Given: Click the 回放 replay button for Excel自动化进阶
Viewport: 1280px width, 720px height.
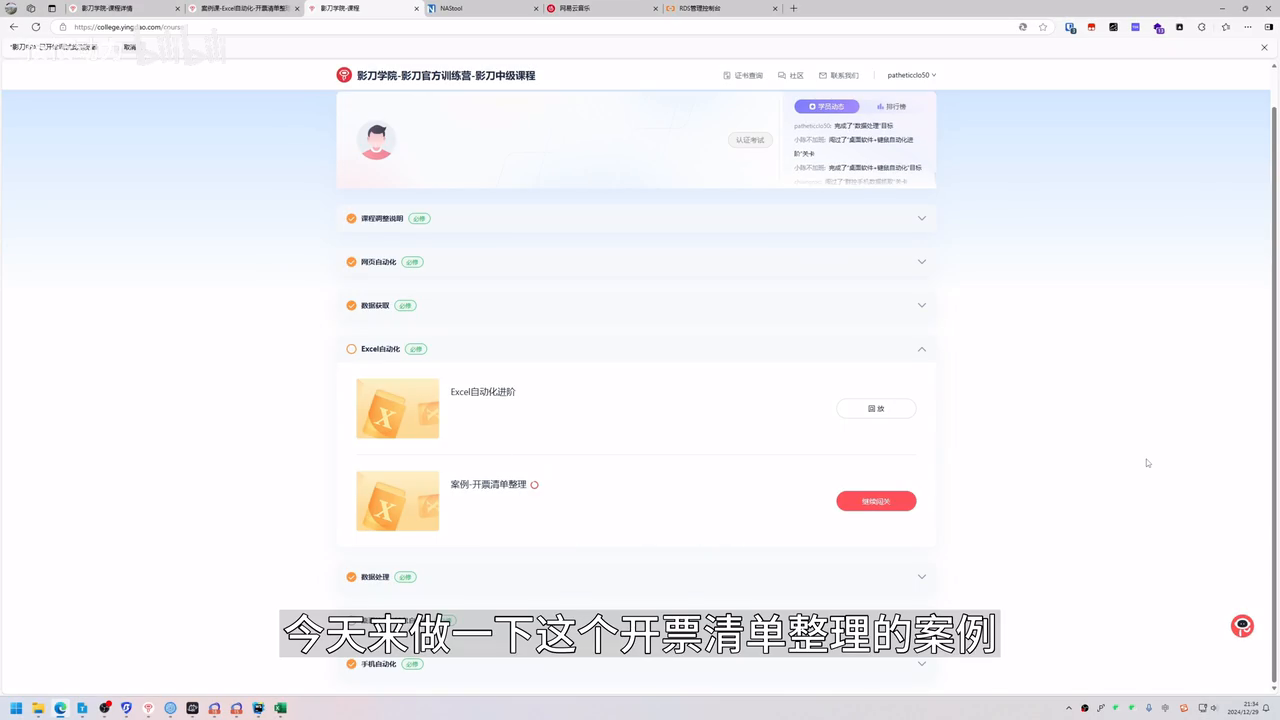Looking at the screenshot, I should click(x=876, y=408).
